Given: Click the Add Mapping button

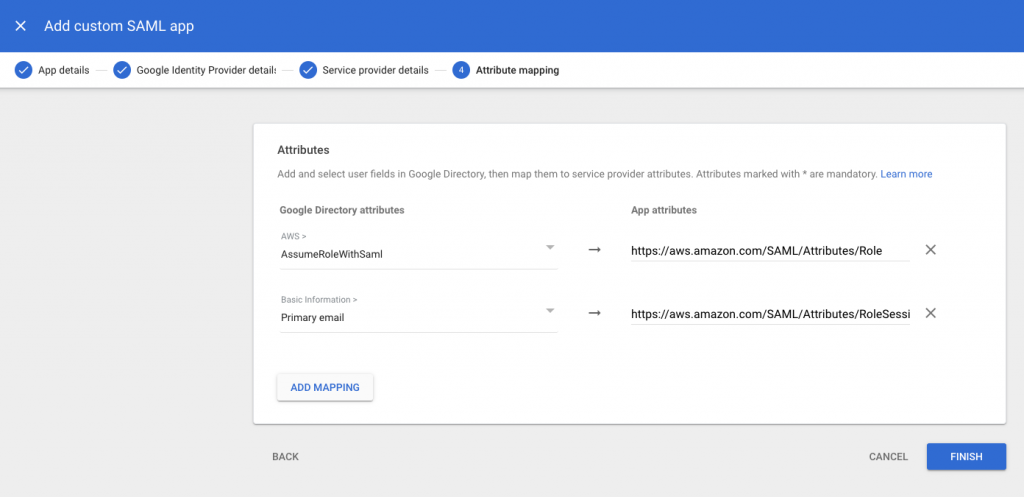Looking at the screenshot, I should [325, 387].
